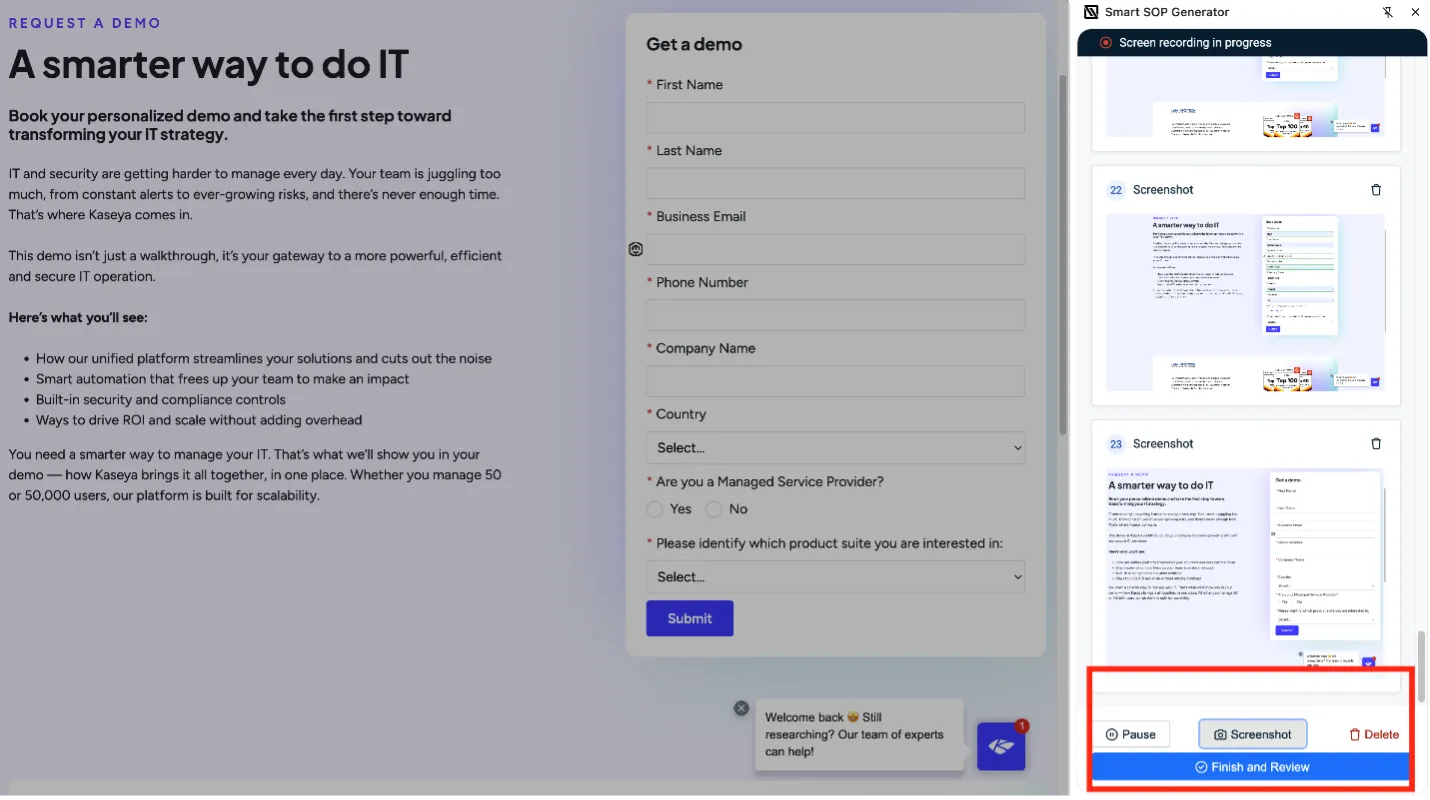Image resolution: width=1430 pixels, height=800 pixels.
Task: Open screenshot 23 thumbnail preview
Action: point(1245,565)
